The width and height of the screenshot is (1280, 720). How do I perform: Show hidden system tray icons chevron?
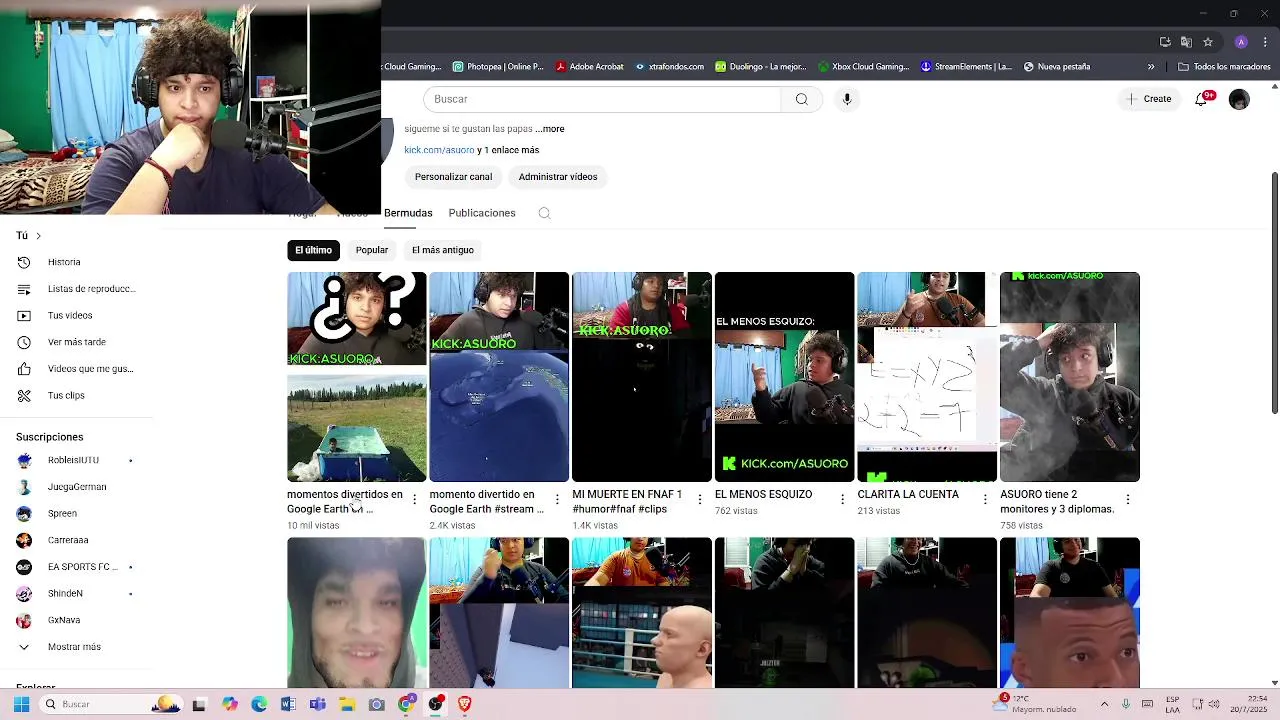pos(1104,704)
